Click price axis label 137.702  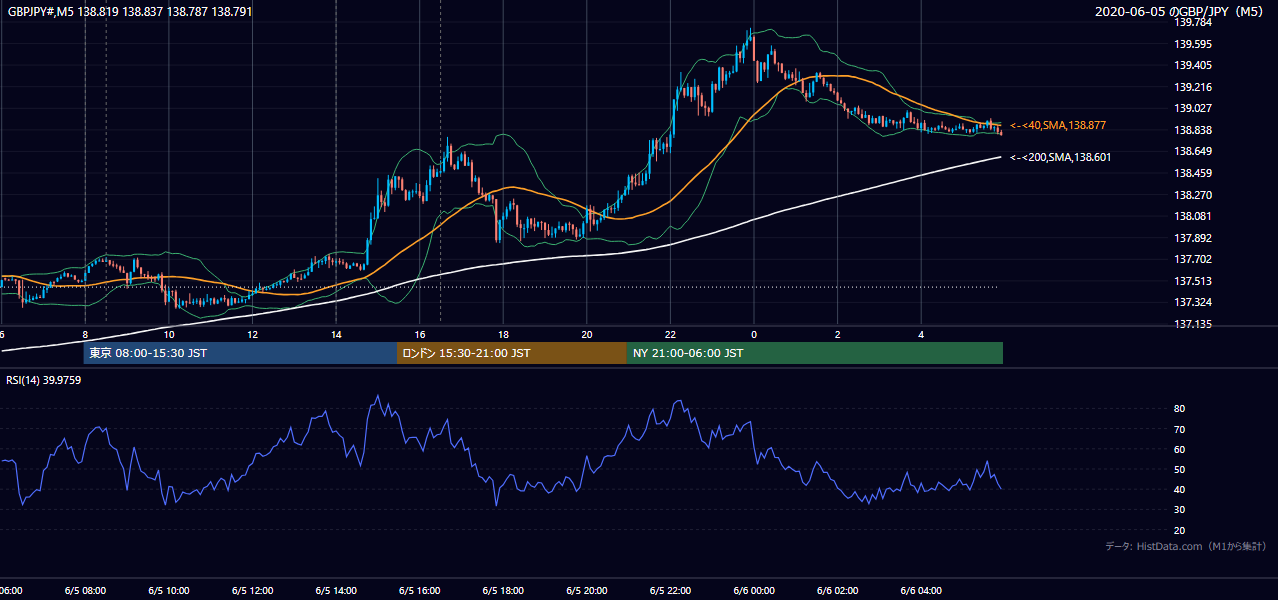coord(1192,259)
